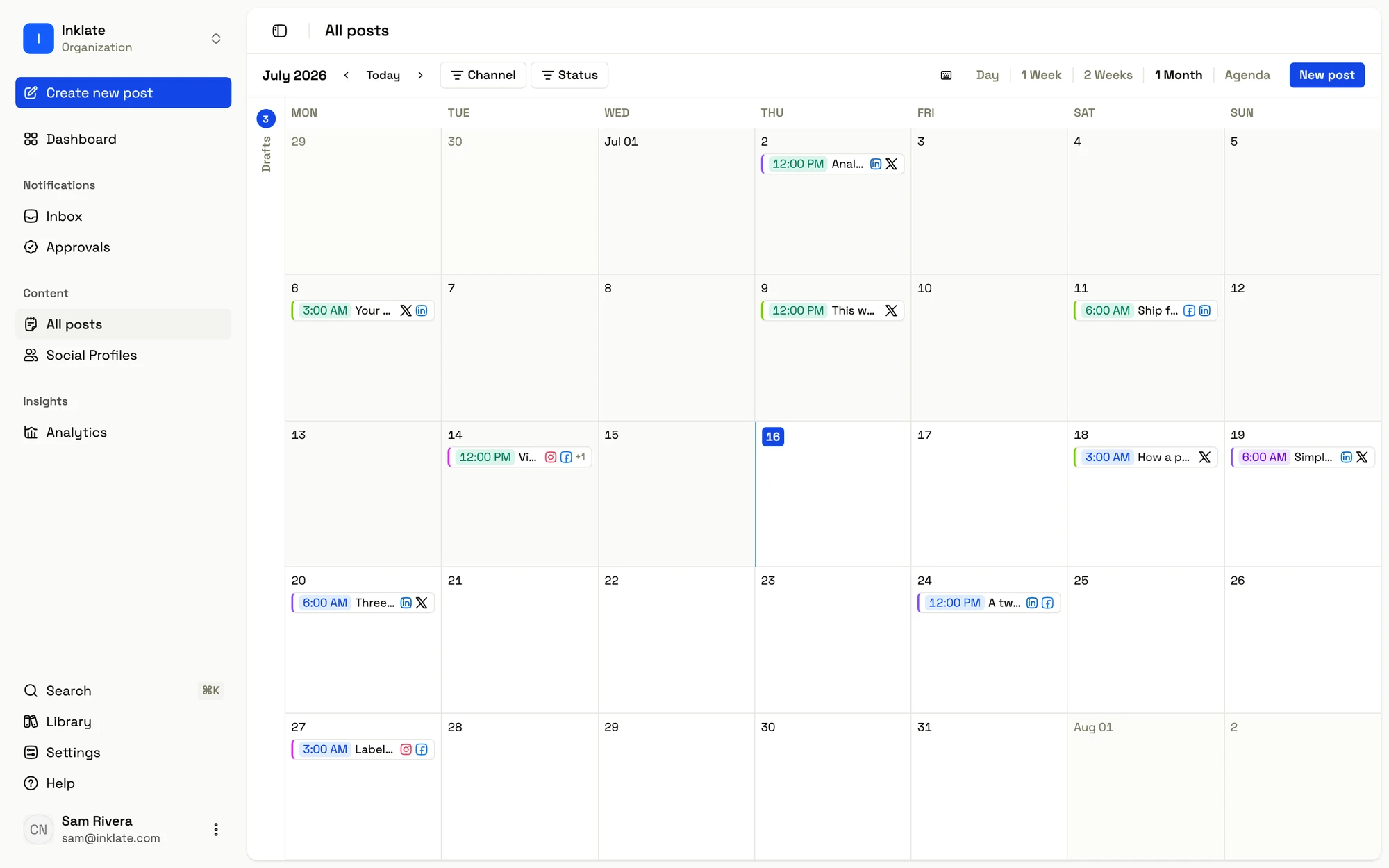Switch to 2 Weeks view
The height and width of the screenshot is (868, 1389).
[1108, 75]
